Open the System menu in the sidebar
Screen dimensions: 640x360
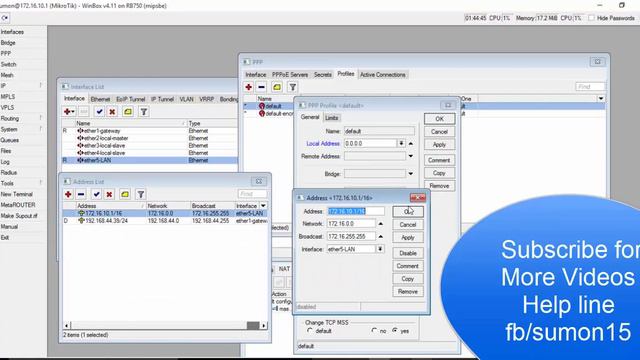click(x=9, y=129)
